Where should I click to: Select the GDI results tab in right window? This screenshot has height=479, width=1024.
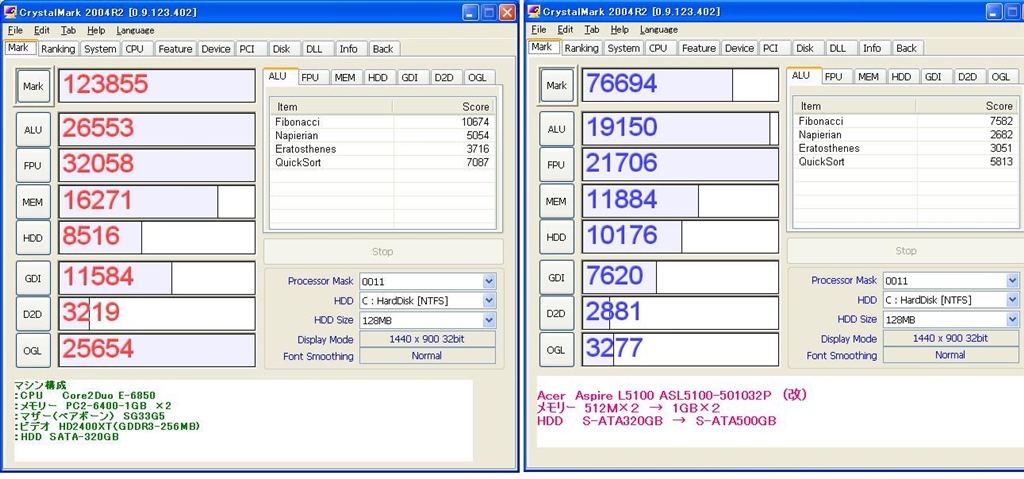(932, 77)
